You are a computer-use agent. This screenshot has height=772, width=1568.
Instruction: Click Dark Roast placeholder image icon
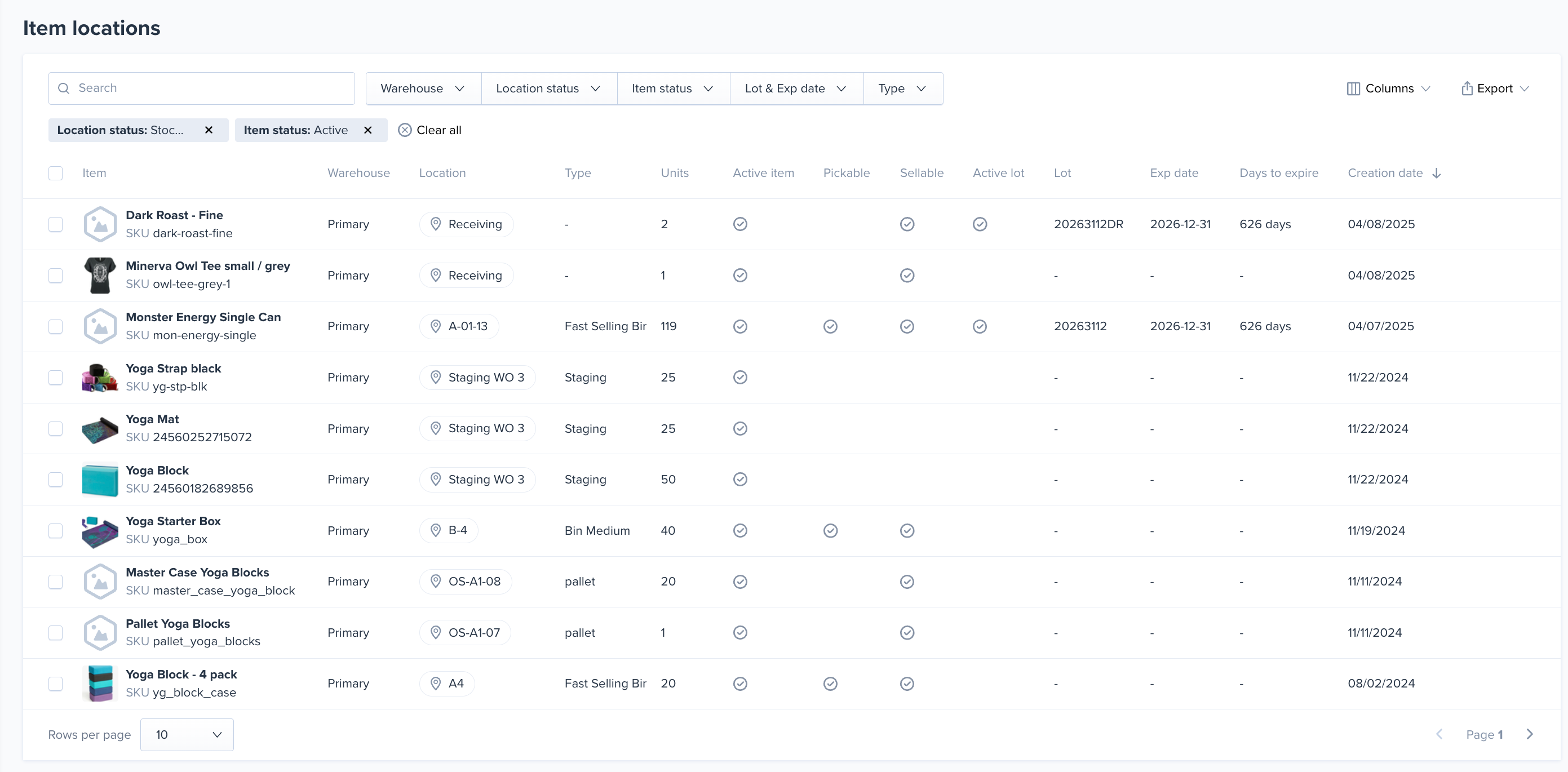pos(100,224)
